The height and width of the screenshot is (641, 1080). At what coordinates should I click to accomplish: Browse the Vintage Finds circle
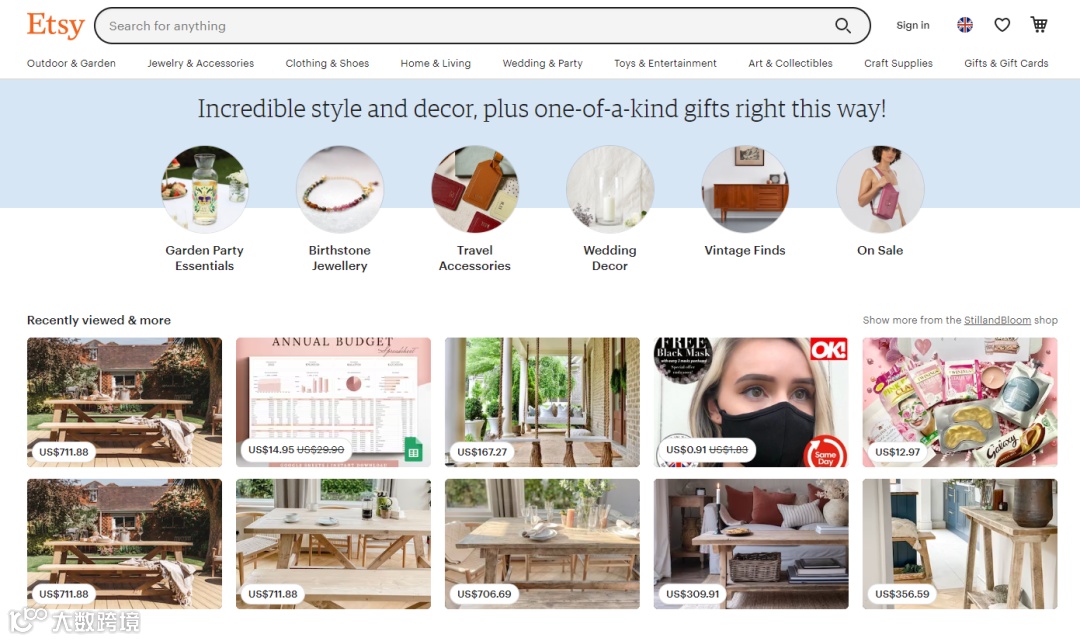click(x=745, y=189)
